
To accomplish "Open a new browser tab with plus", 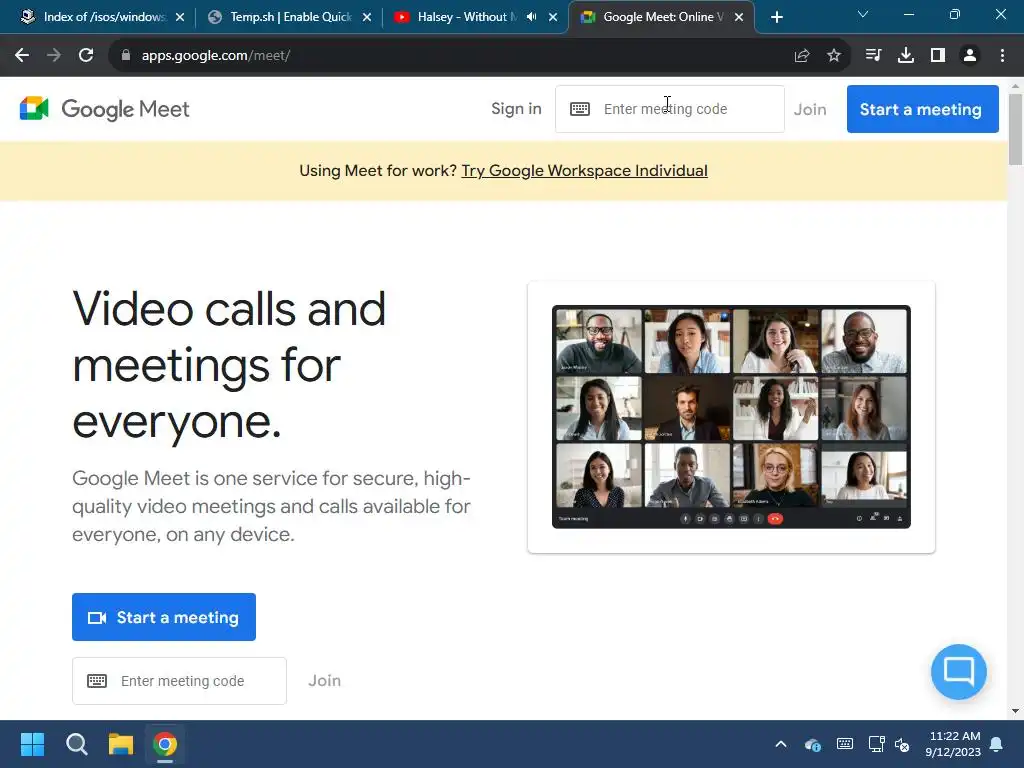I will pyautogui.click(x=776, y=17).
